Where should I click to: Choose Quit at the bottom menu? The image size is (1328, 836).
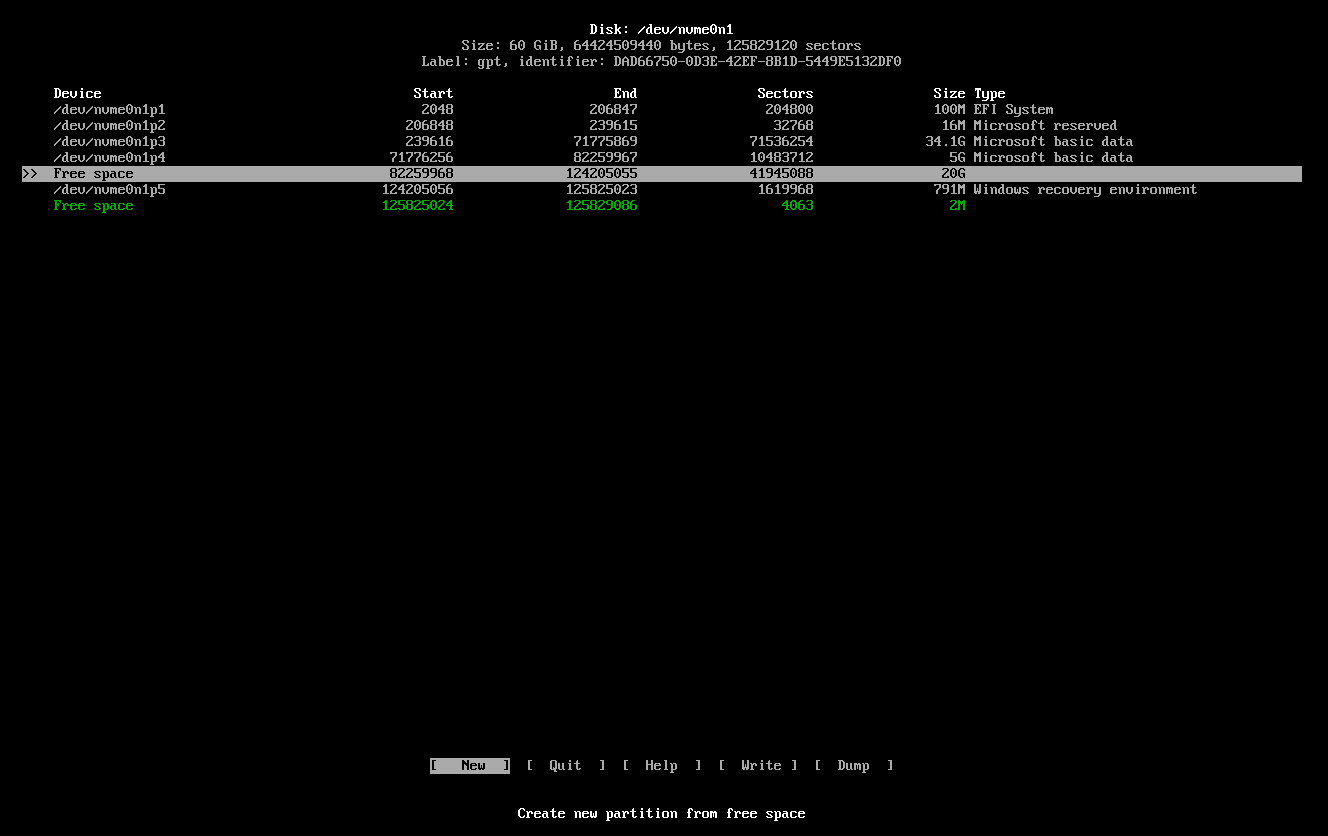[566, 766]
